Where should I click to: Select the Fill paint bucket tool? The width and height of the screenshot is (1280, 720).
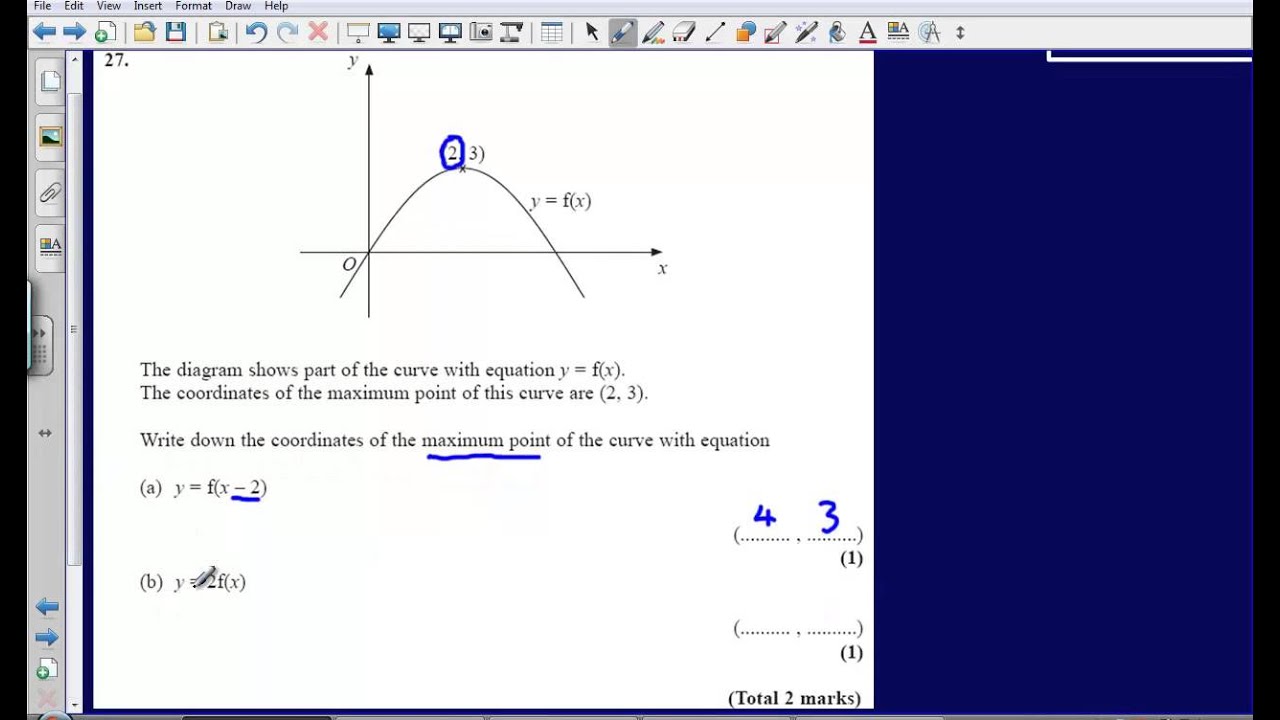(837, 32)
